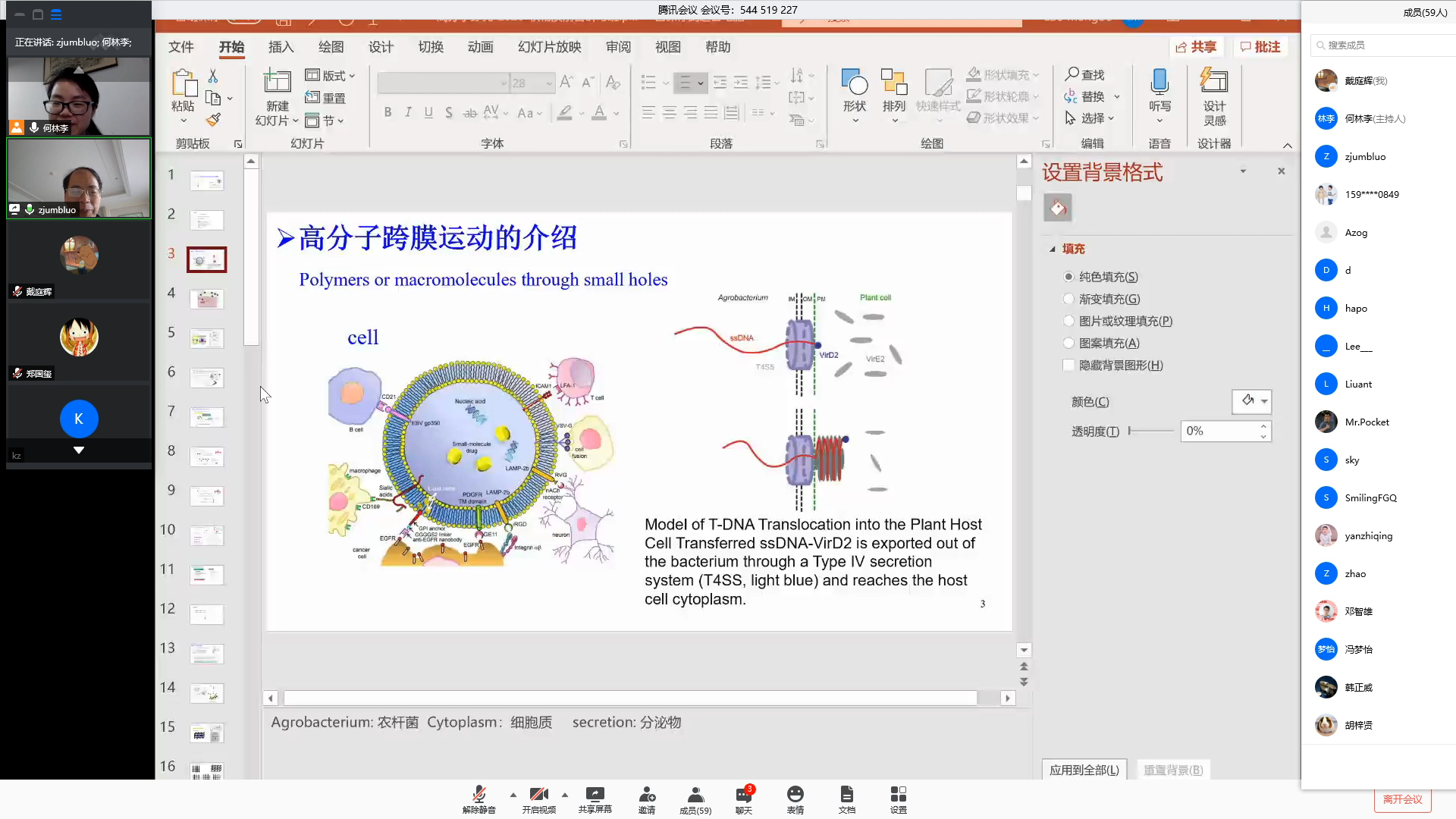
Task: Open the Designer ideas icon
Action: pyautogui.click(x=1213, y=82)
